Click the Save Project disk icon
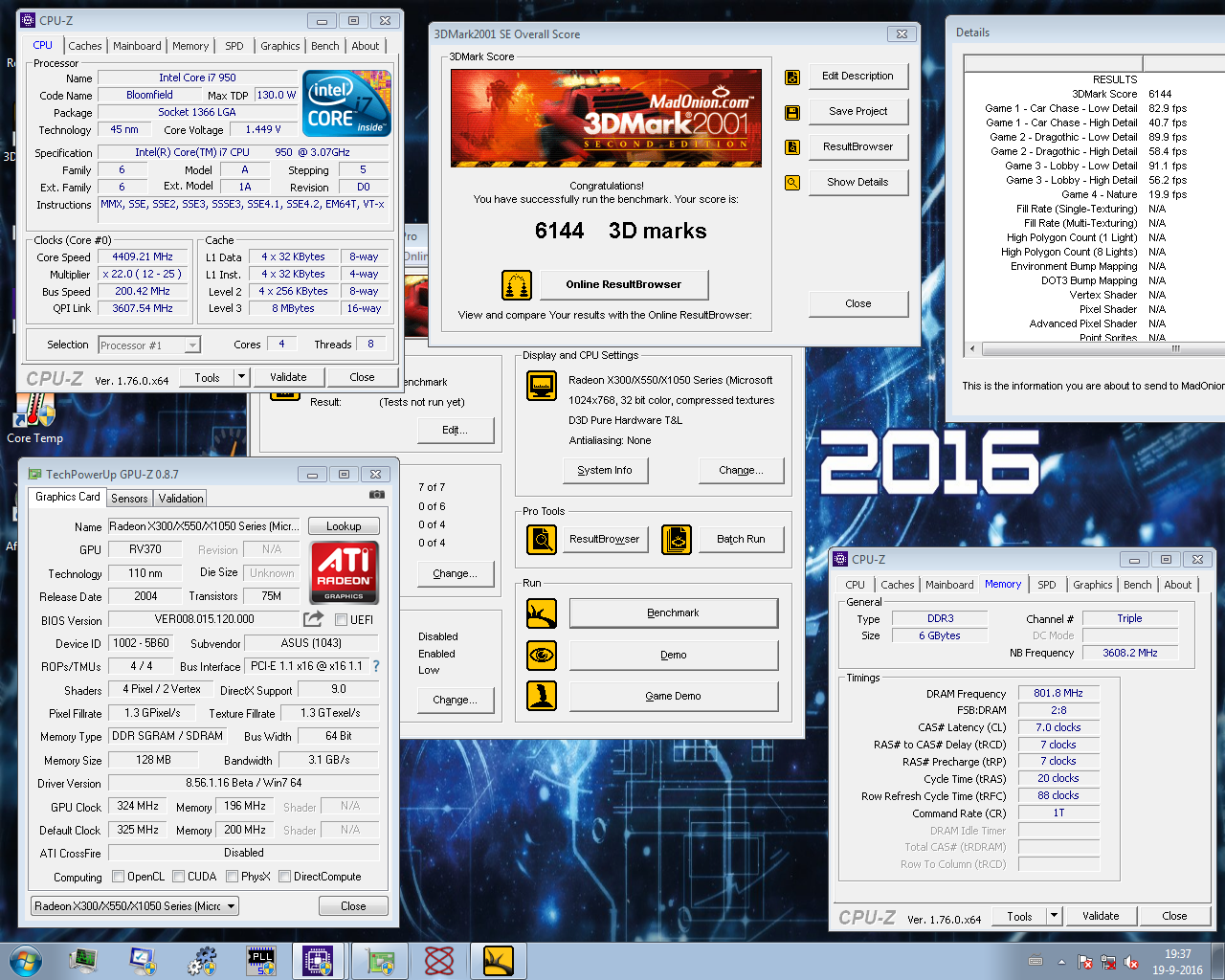This screenshot has width=1225, height=980. coord(792,113)
